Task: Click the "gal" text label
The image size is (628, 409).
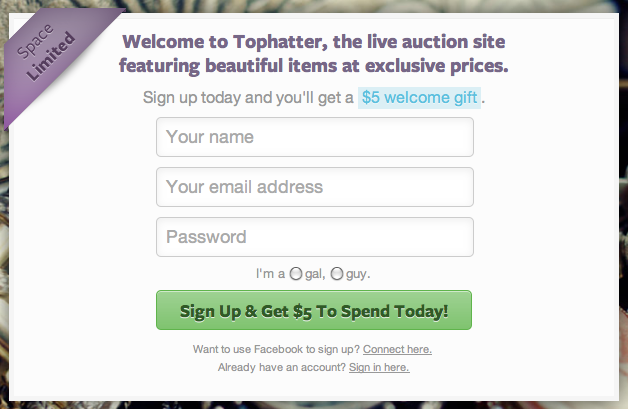Action: point(313,273)
